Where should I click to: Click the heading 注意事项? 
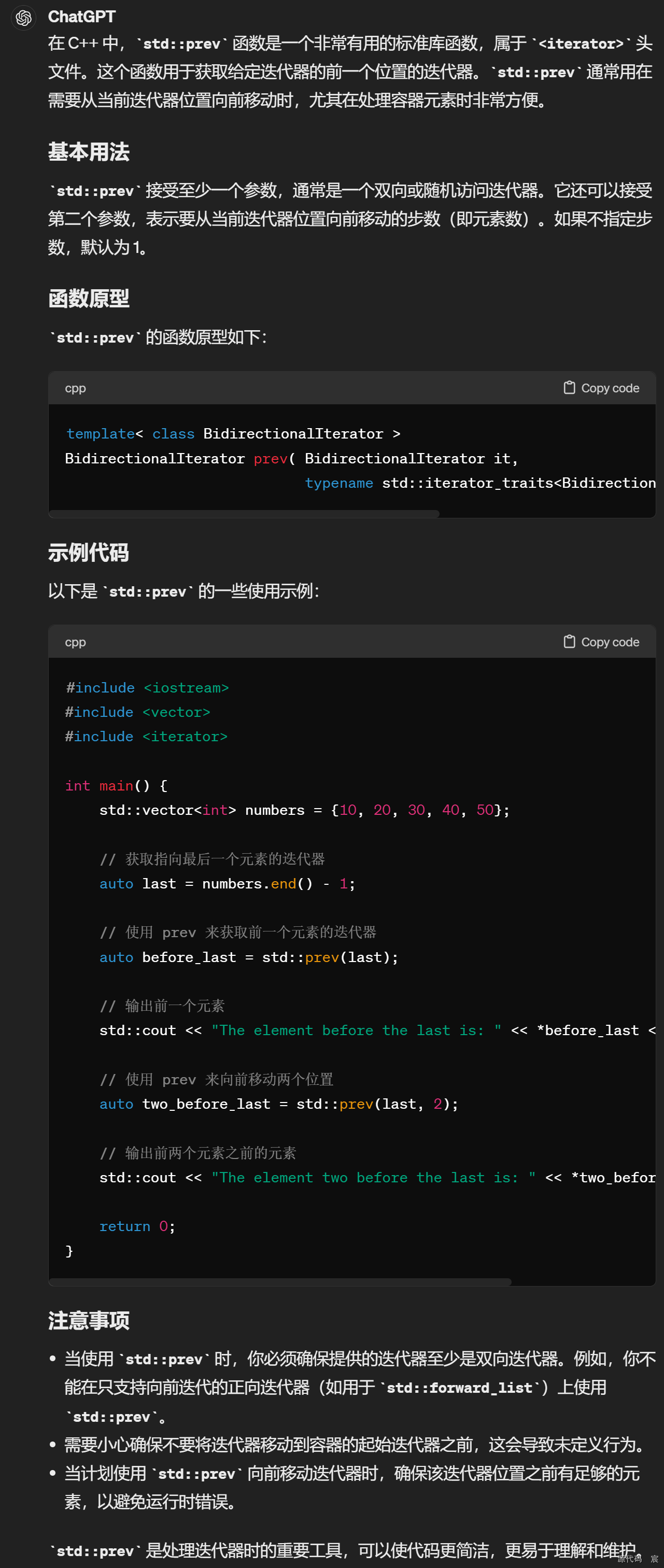89,1320
